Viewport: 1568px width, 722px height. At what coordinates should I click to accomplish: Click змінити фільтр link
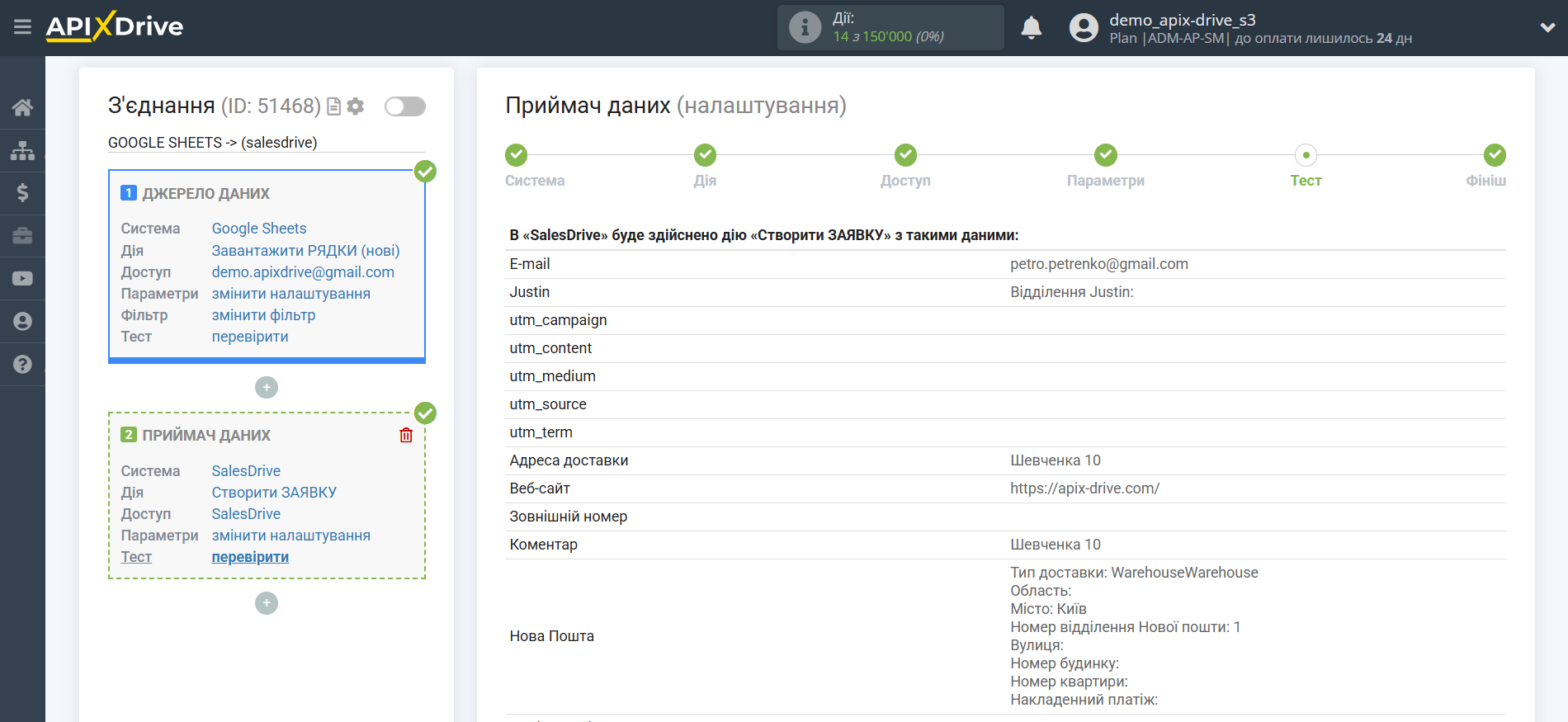pyautogui.click(x=263, y=314)
